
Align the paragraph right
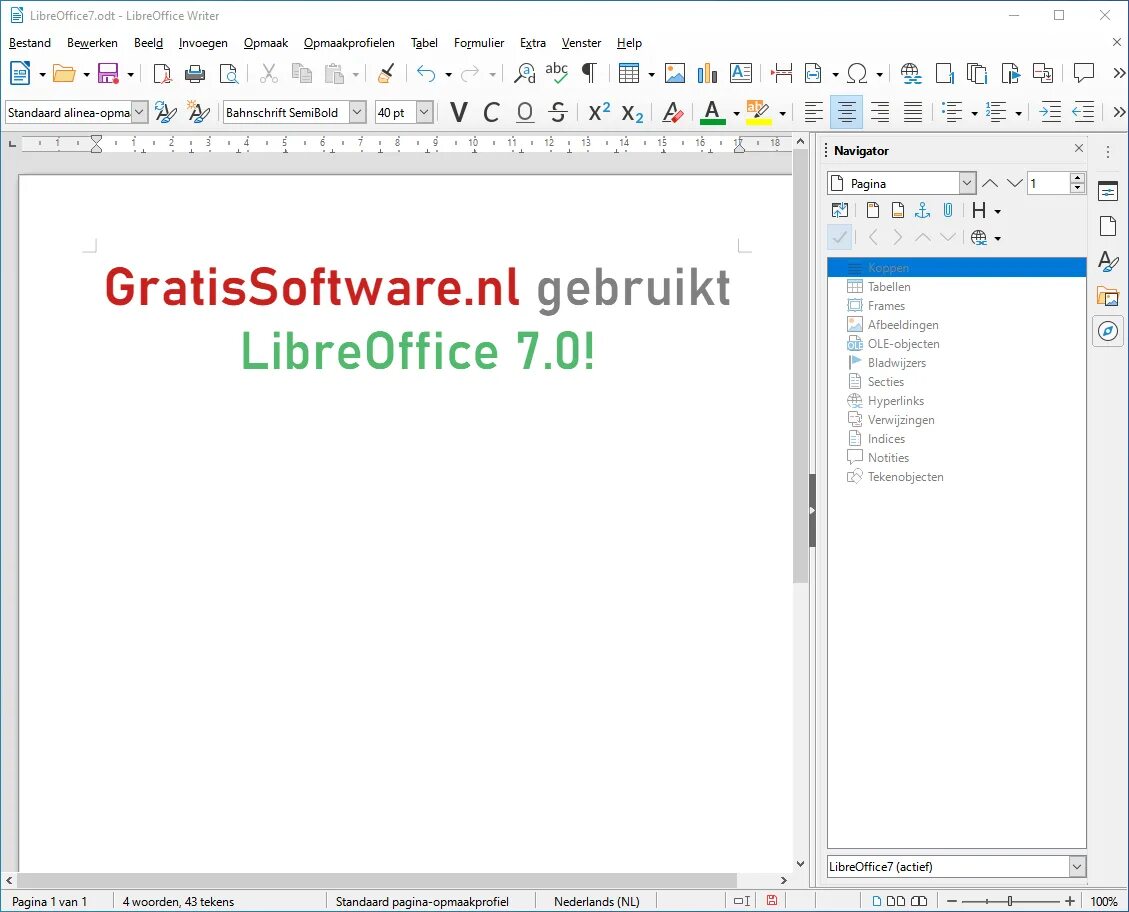880,112
